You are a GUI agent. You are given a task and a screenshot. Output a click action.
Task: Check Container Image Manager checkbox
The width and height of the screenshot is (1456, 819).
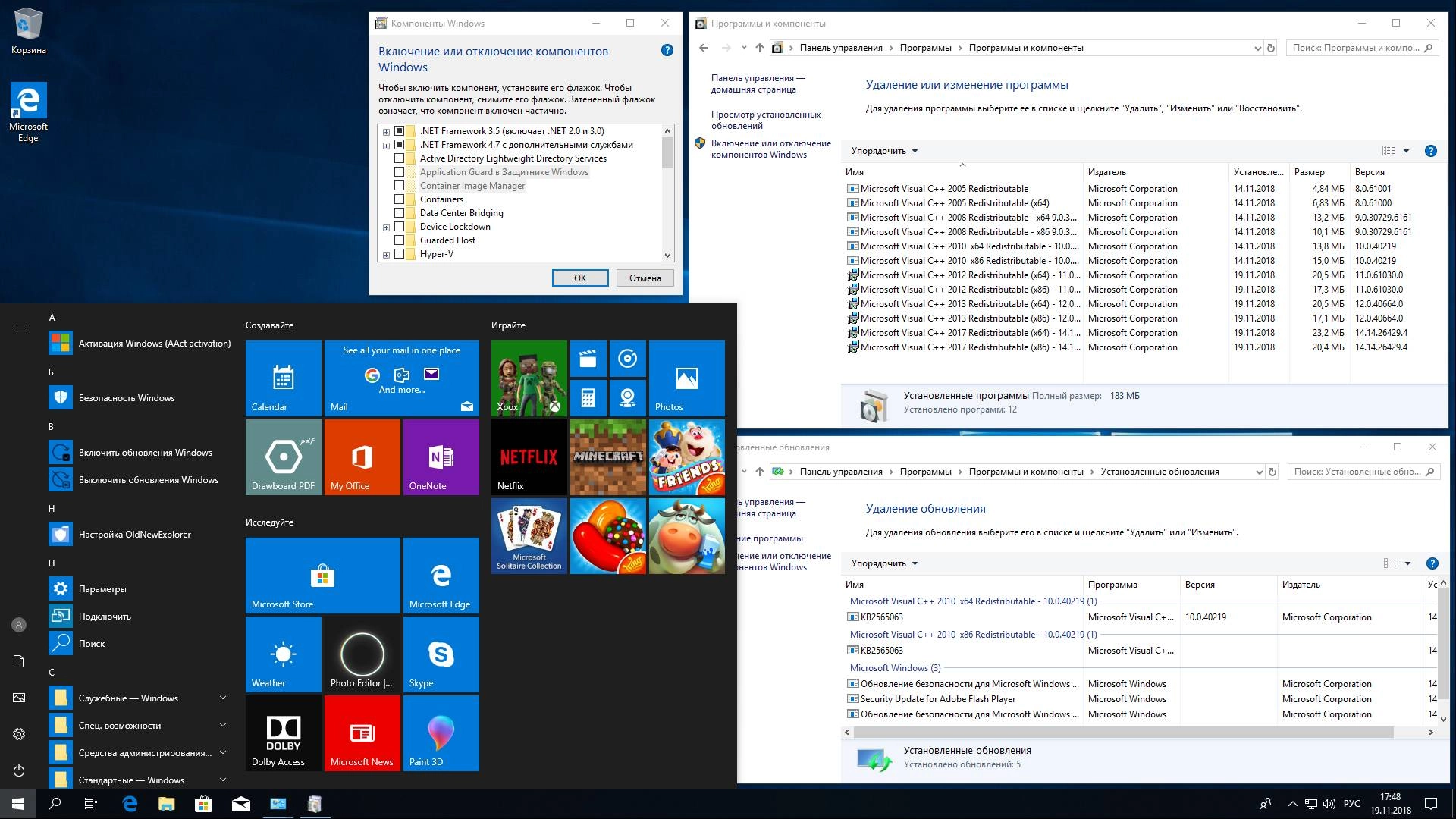[400, 186]
